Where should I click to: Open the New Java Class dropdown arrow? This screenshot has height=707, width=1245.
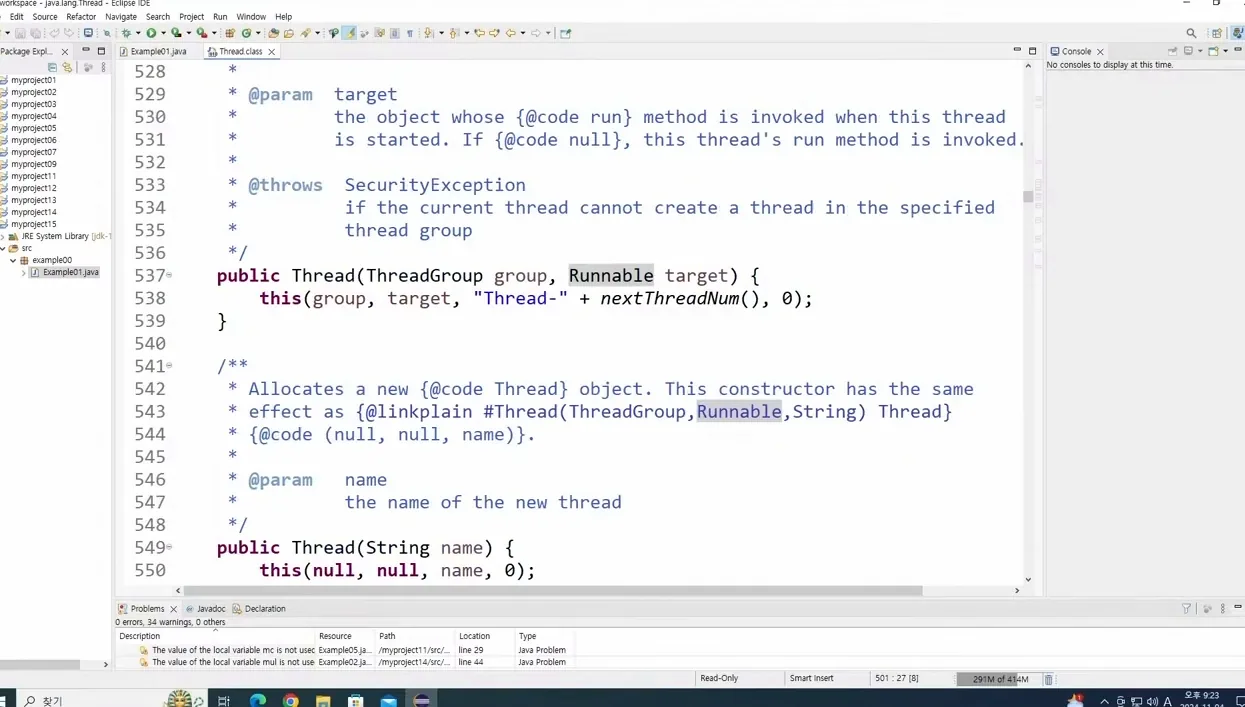(258, 33)
